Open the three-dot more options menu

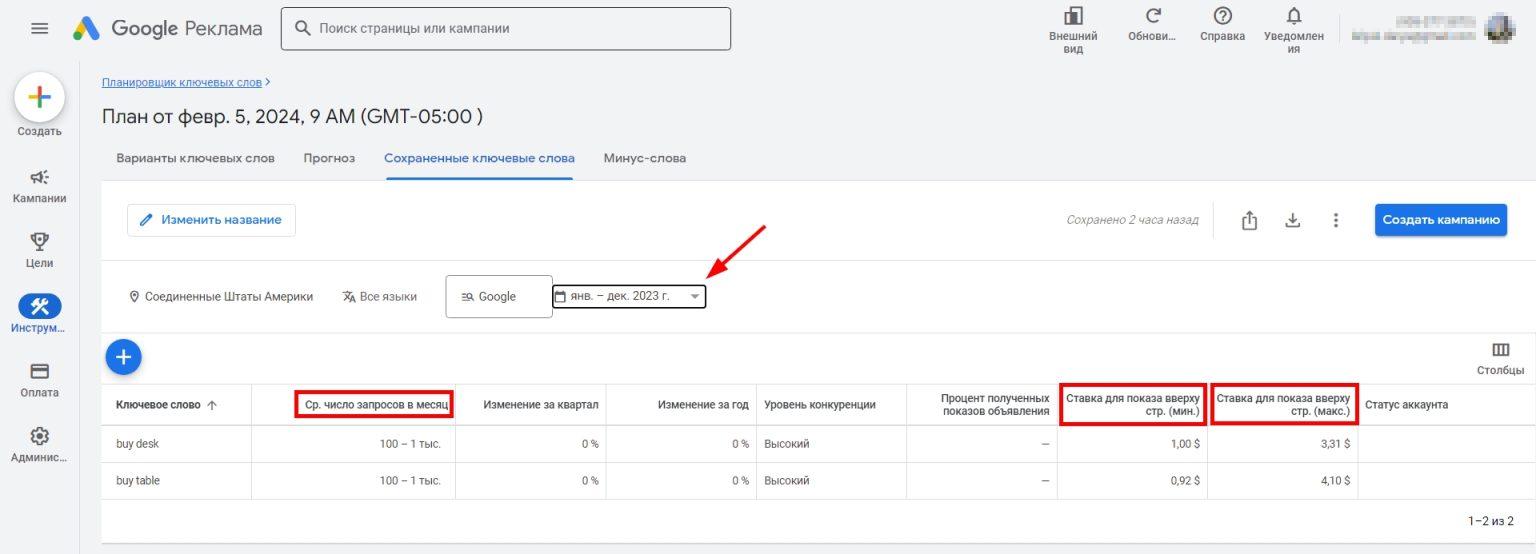[1335, 221]
